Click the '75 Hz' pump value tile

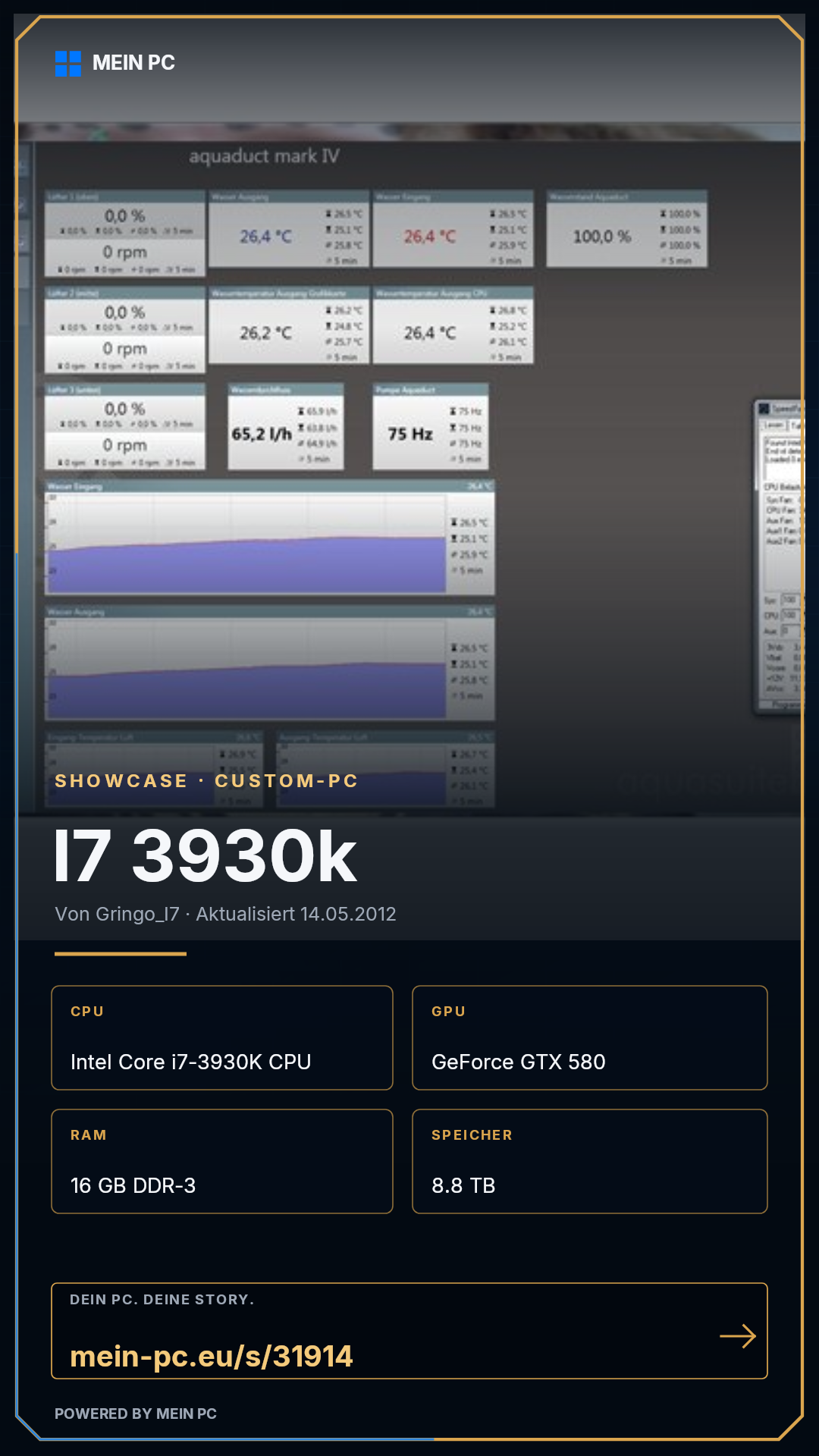[x=431, y=427]
